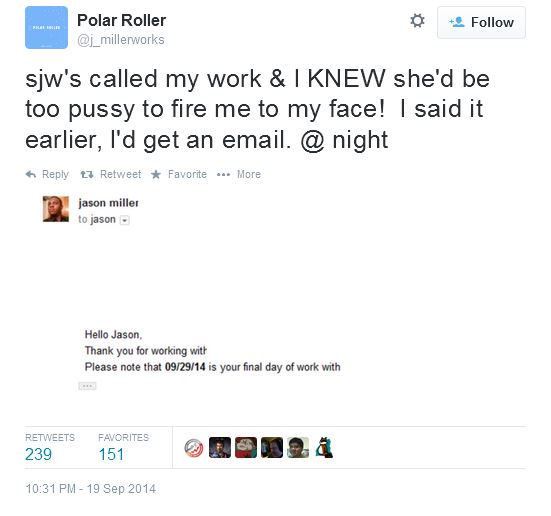This screenshot has height=516, width=551.
Task: Expand the 'to jason' recipient dropdown
Action: (125, 220)
